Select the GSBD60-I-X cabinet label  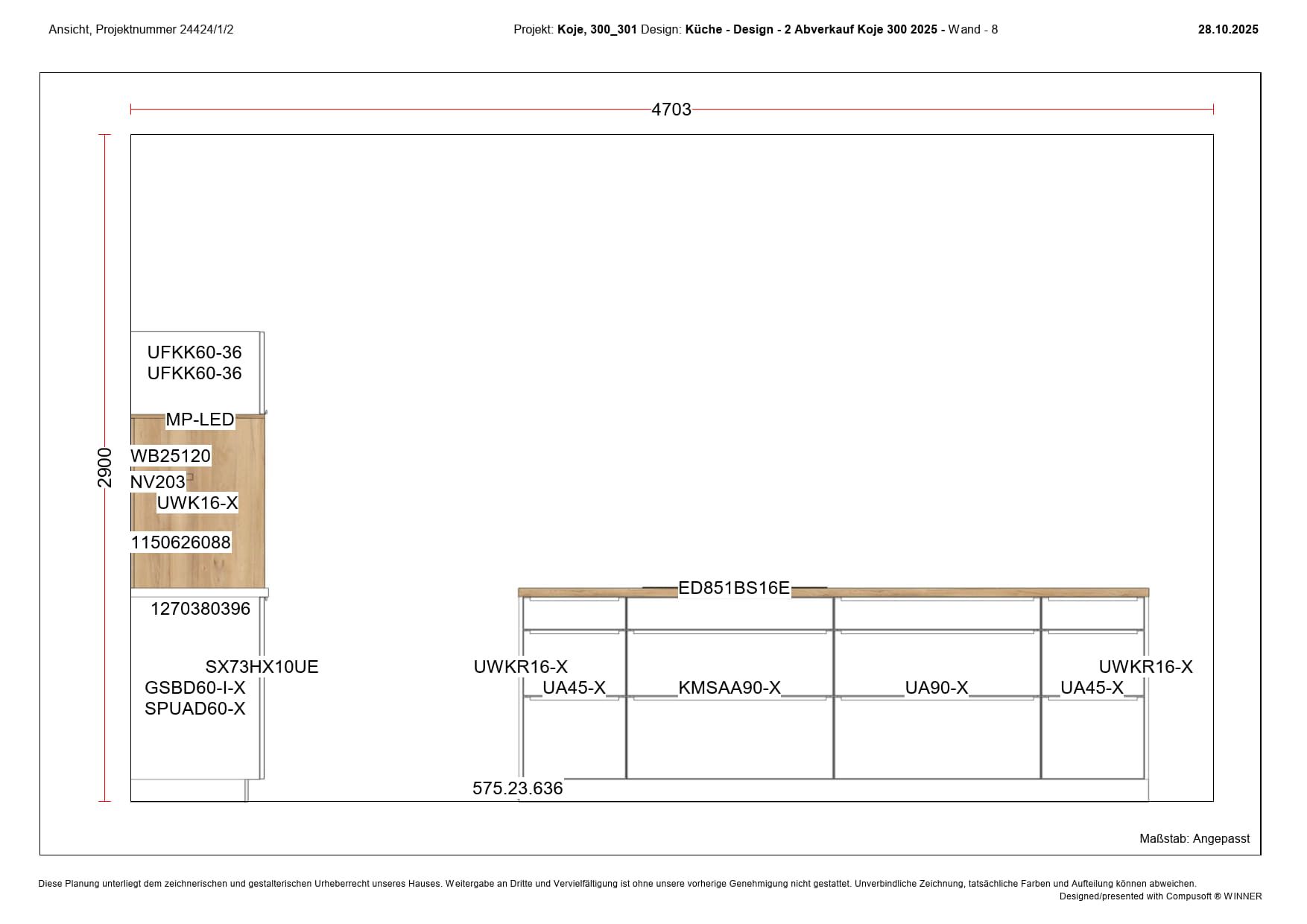195,688
